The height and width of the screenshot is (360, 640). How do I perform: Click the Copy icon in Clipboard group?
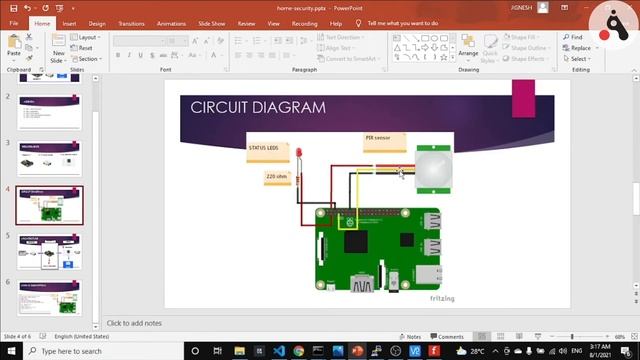point(29,48)
